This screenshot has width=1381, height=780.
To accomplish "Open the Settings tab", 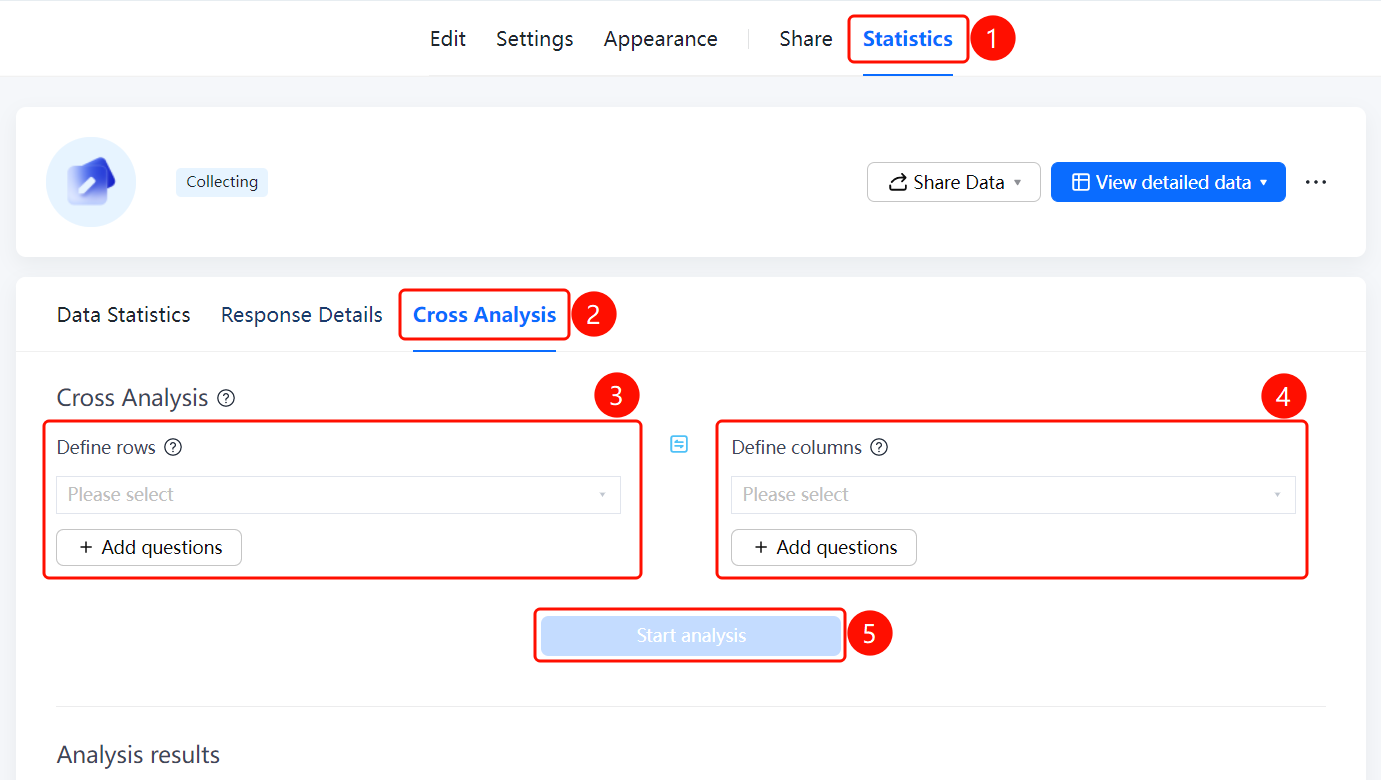I will 535,39.
